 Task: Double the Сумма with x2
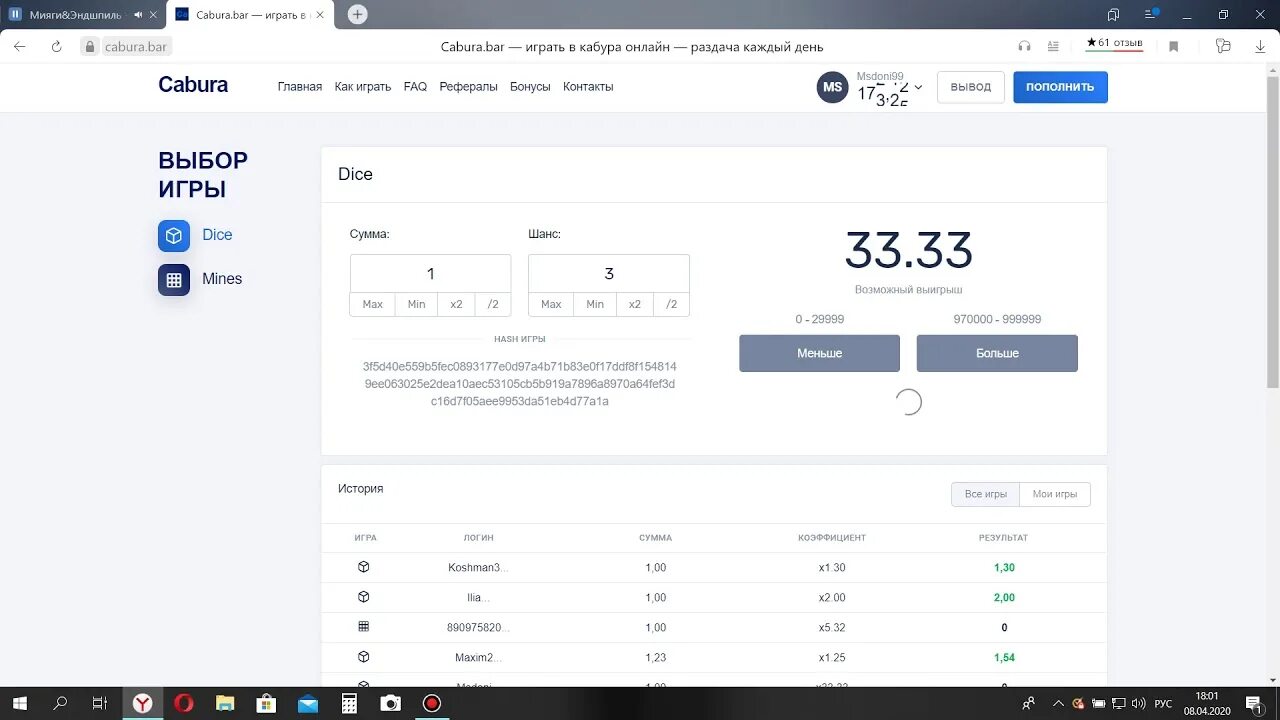(x=456, y=304)
